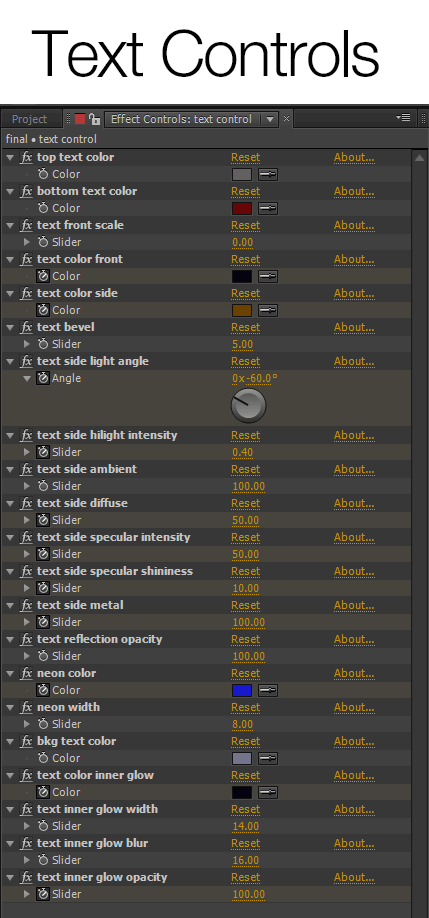Toggle stopwatch for text side diffuse Slider

[x=43, y=520]
